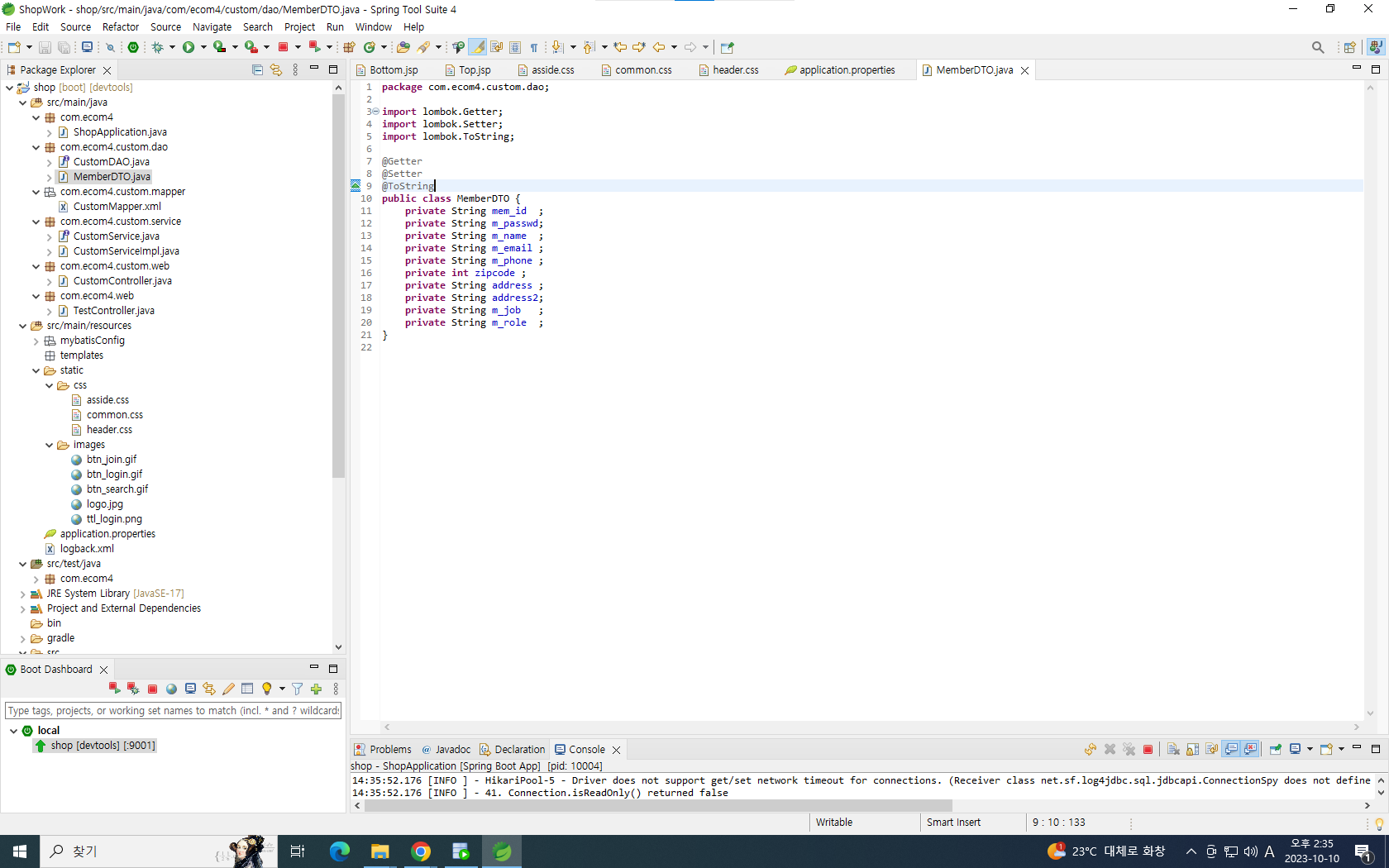The width and height of the screenshot is (1389, 868).
Task: Click the Open Console monitor icon in main toolbar
Action: pyautogui.click(x=87, y=47)
